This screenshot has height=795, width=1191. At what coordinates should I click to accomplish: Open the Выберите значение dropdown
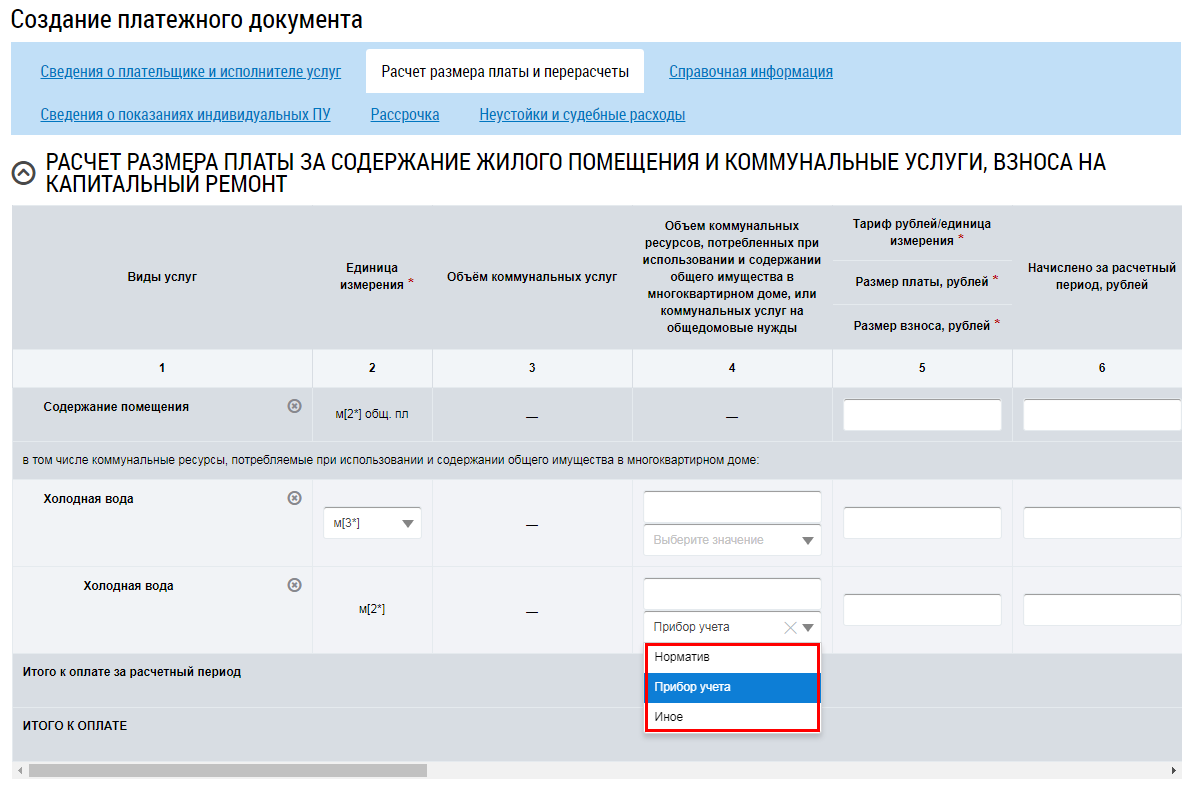(732, 540)
